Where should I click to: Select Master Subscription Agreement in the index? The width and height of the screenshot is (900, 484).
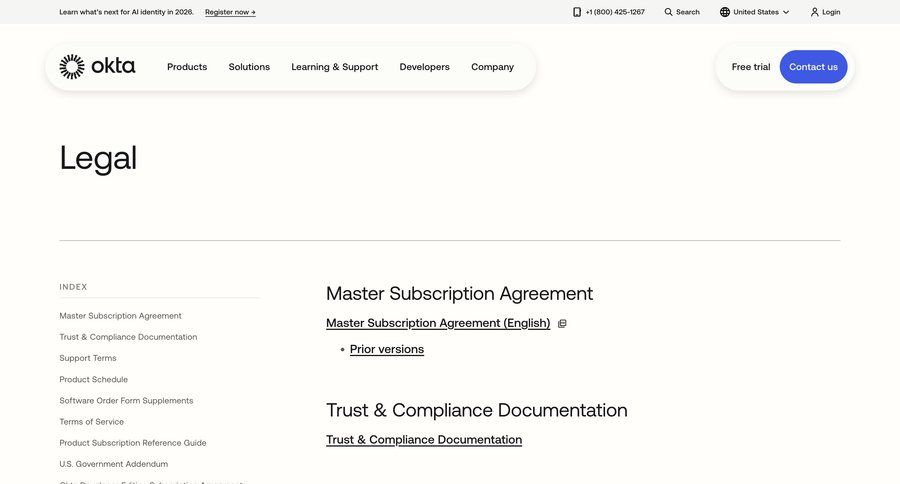coord(121,316)
